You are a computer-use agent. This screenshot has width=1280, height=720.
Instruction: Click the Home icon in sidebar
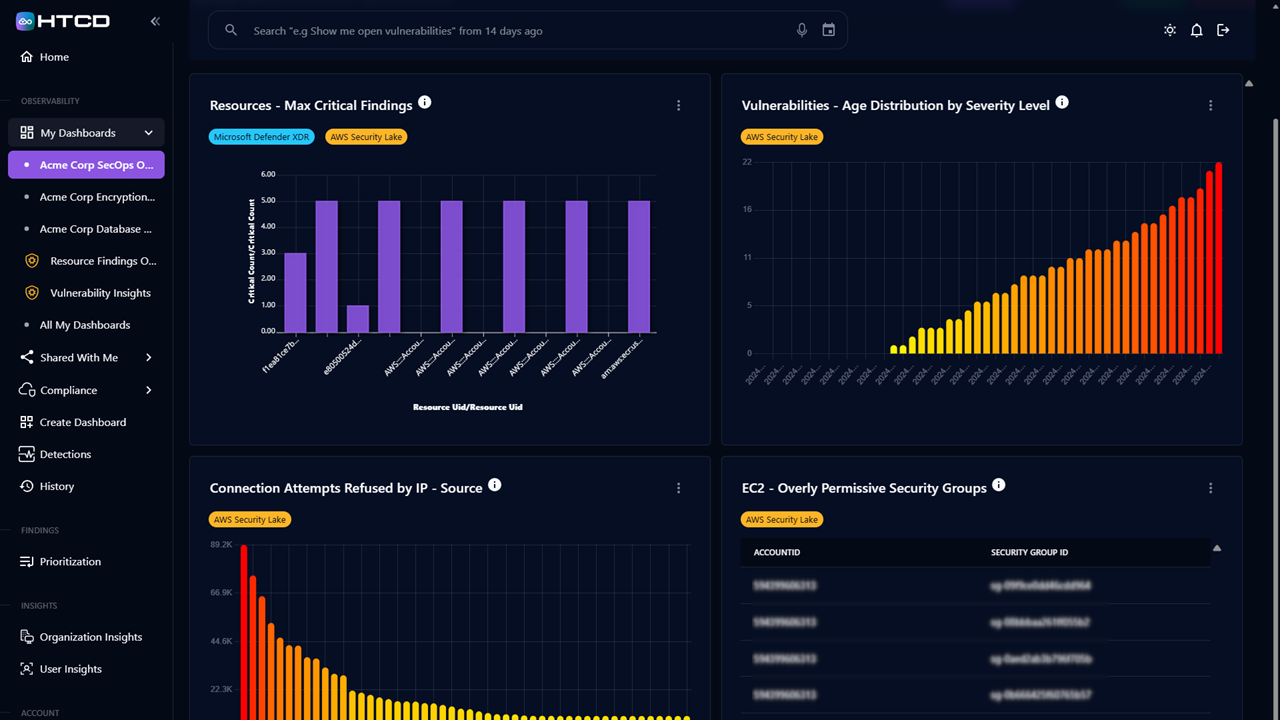(27, 57)
